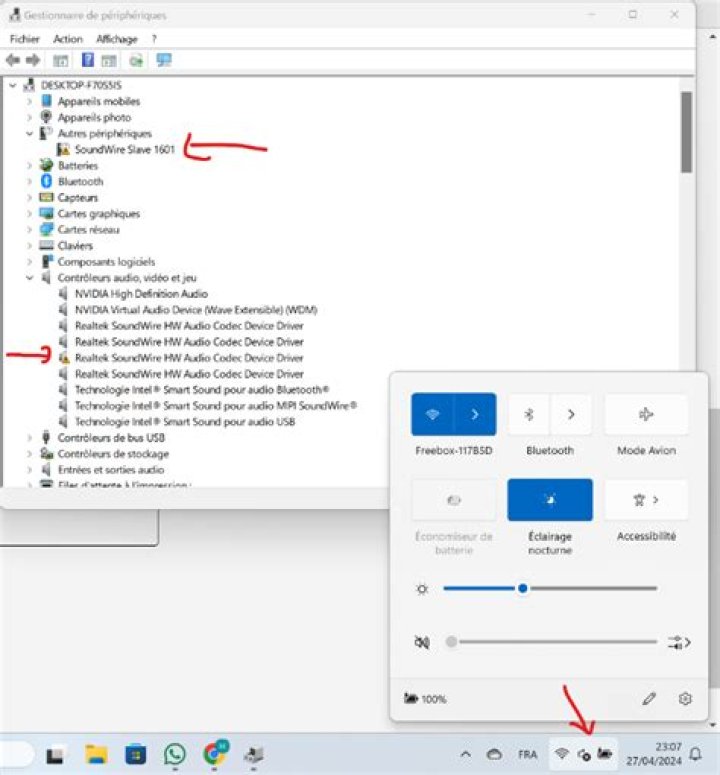Collapse Contrôleurs audio, vidéo et jeu node

30,278
